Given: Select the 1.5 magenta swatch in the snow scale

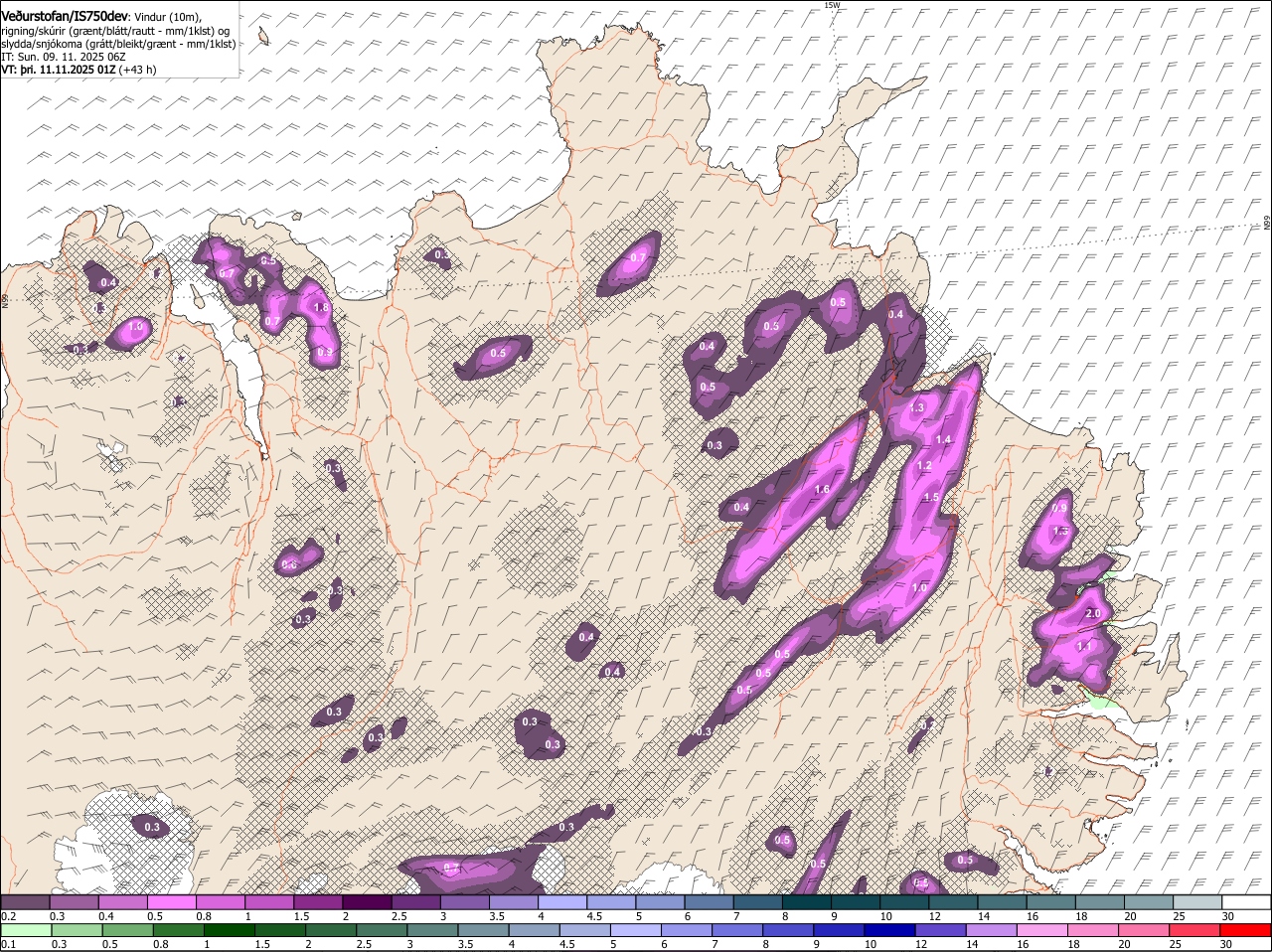Looking at the screenshot, I should click(318, 901).
